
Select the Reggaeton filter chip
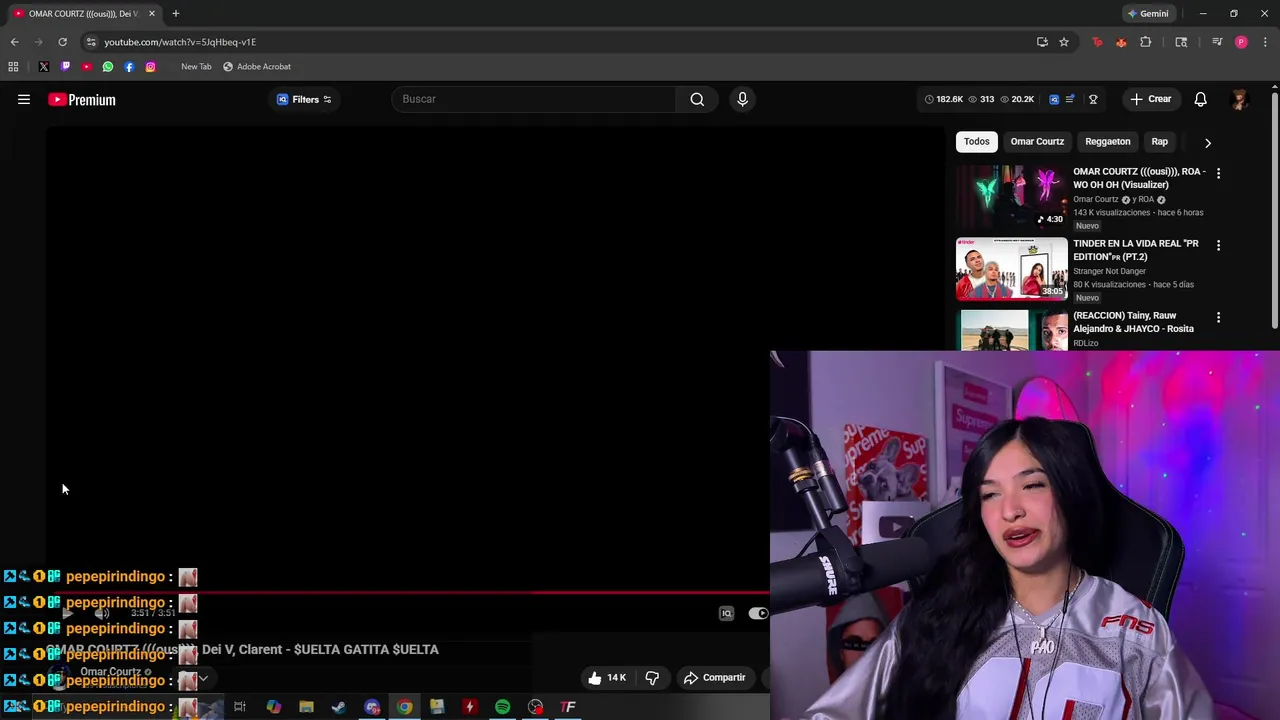[1107, 141]
